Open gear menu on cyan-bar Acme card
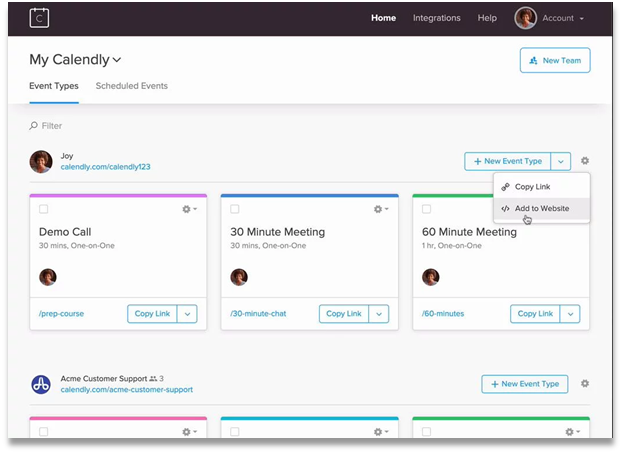622x453 pixels. point(381,432)
